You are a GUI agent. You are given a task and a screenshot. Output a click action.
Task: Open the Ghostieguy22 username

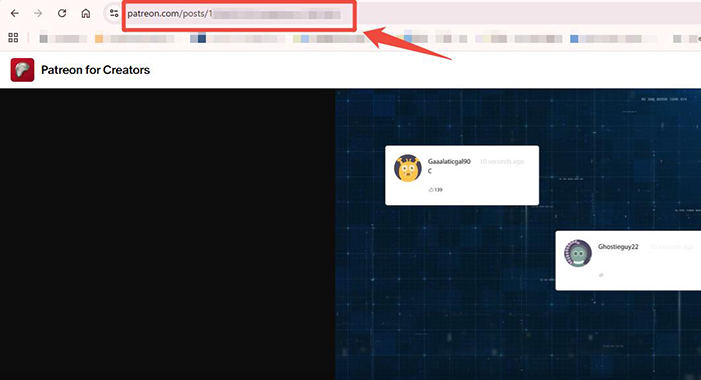tap(618, 247)
